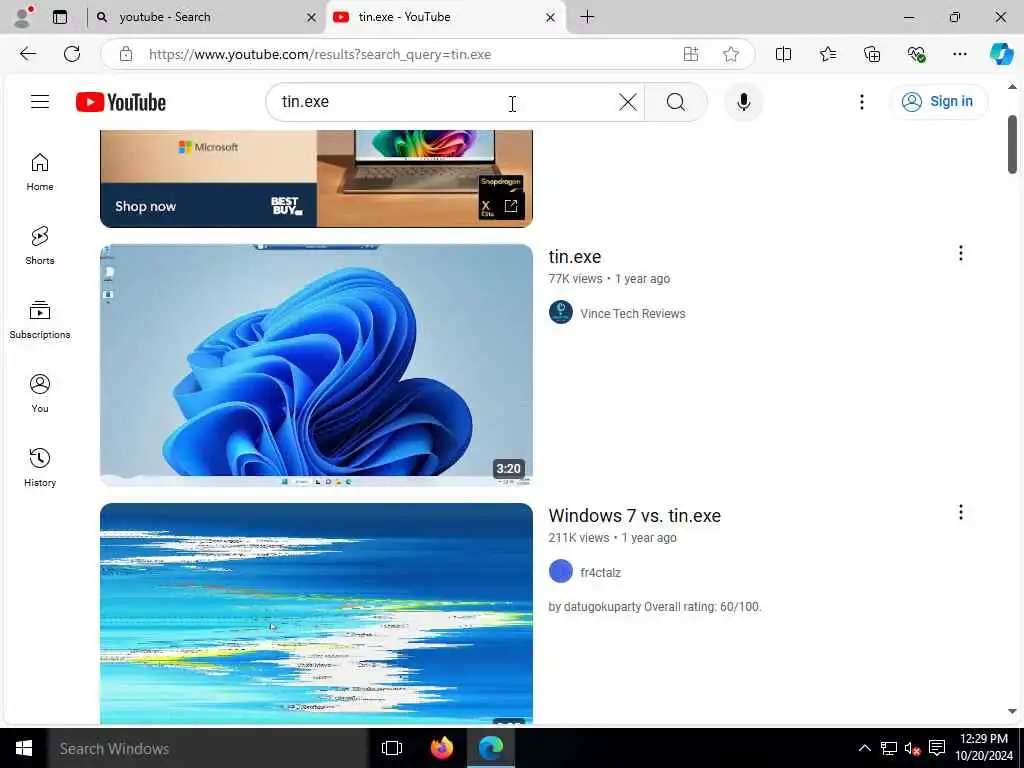Open the Action Center notifications icon

coord(936,748)
